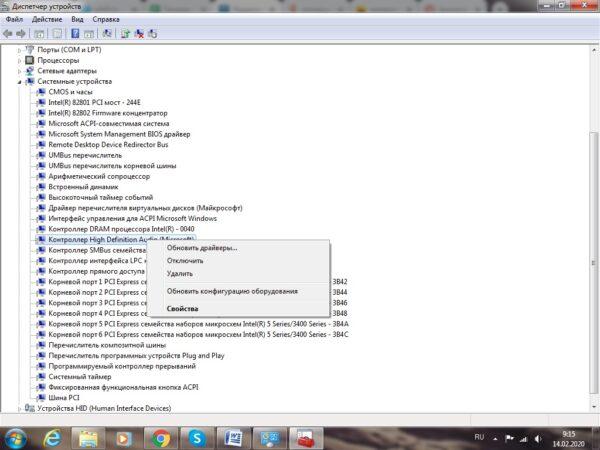Screen dimensions: 600x450
Task: Open Internet Explorer from the taskbar
Action: pos(52,438)
